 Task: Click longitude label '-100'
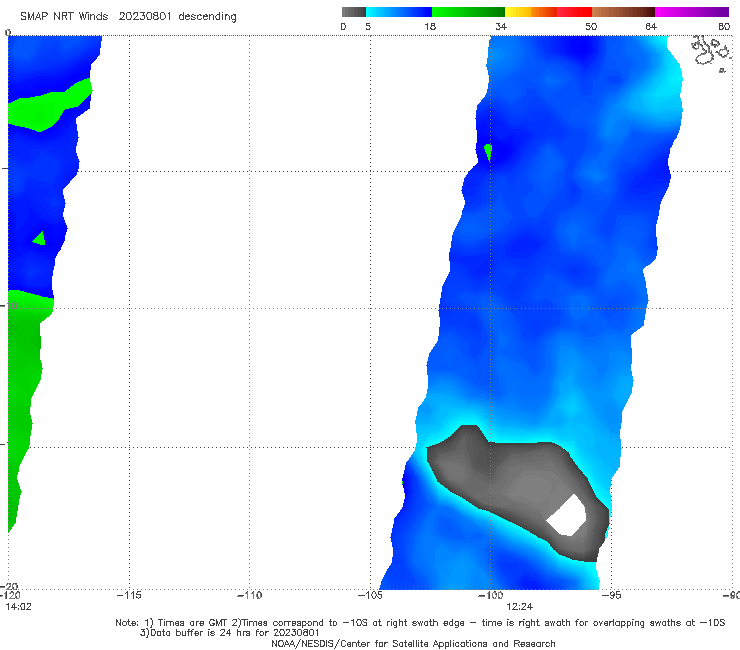pos(490,595)
